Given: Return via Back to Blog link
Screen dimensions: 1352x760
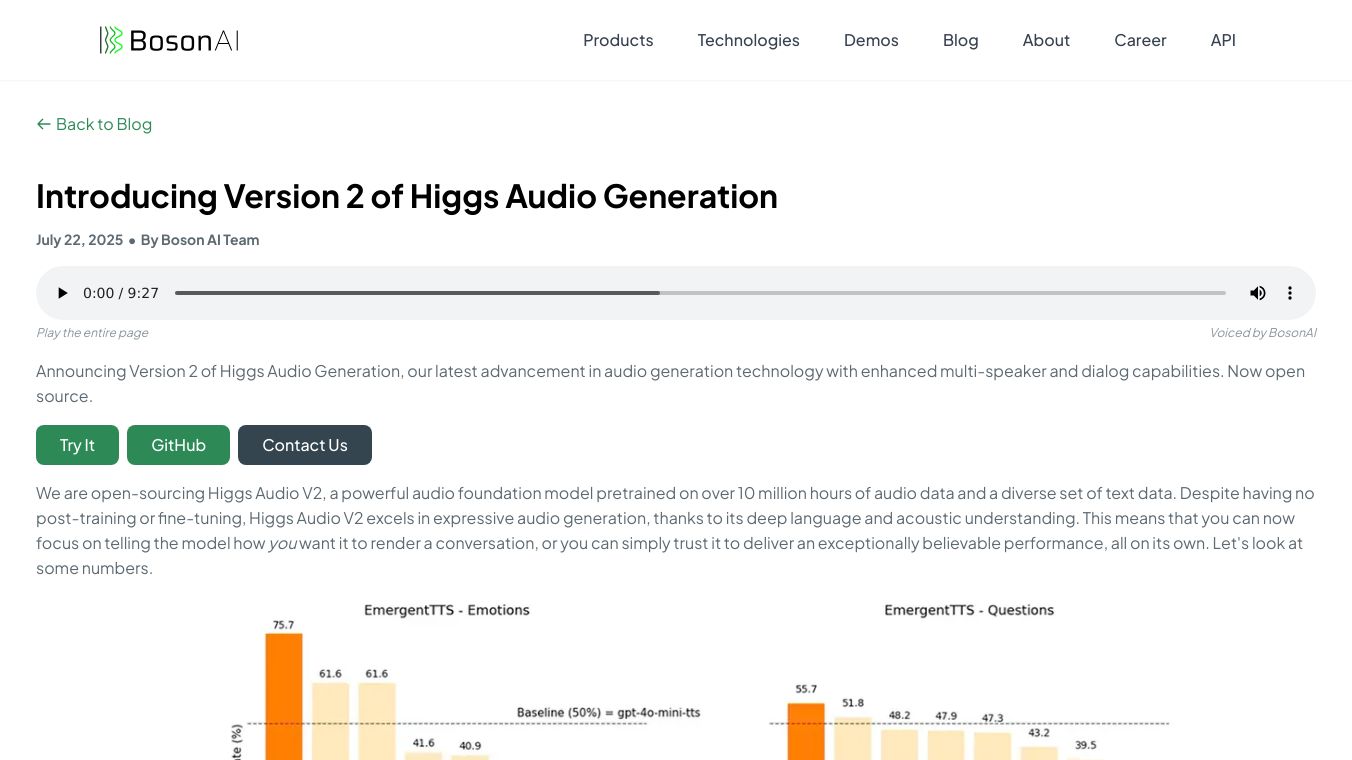Looking at the screenshot, I should coord(104,124).
